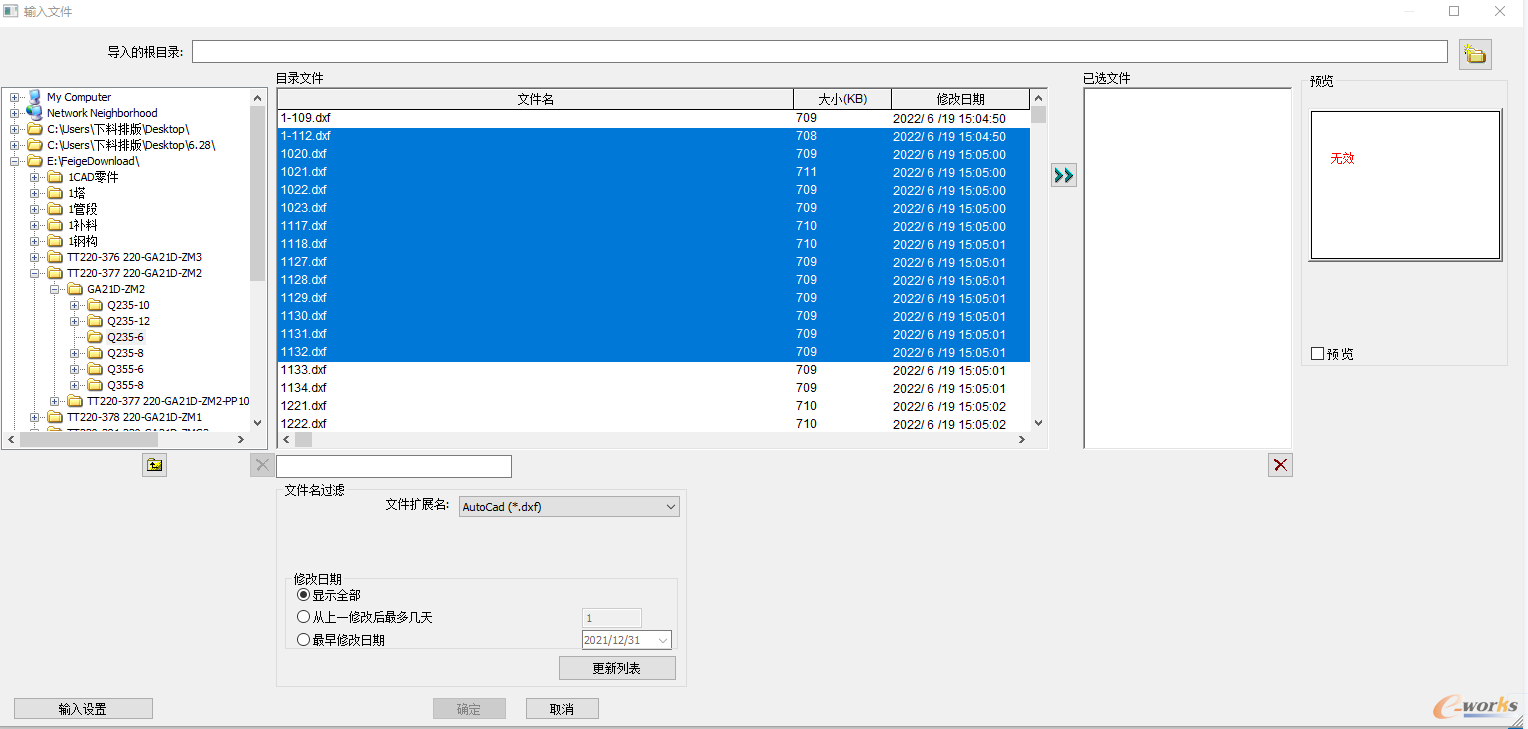Select file 1132.dxf in the list
Viewport: 1528px width, 729px height.
tap(654, 352)
